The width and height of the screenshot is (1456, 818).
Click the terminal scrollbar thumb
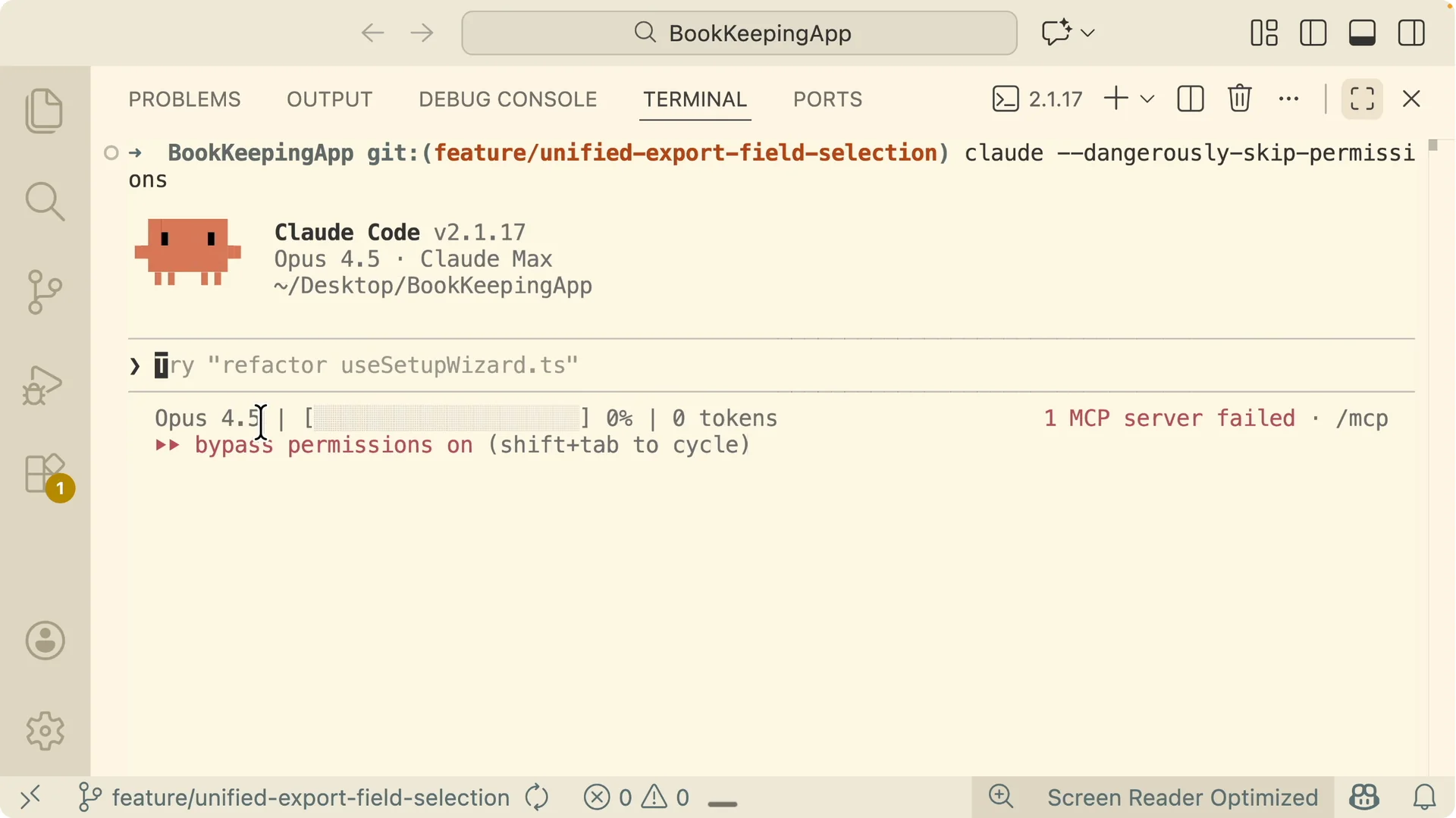1432,145
